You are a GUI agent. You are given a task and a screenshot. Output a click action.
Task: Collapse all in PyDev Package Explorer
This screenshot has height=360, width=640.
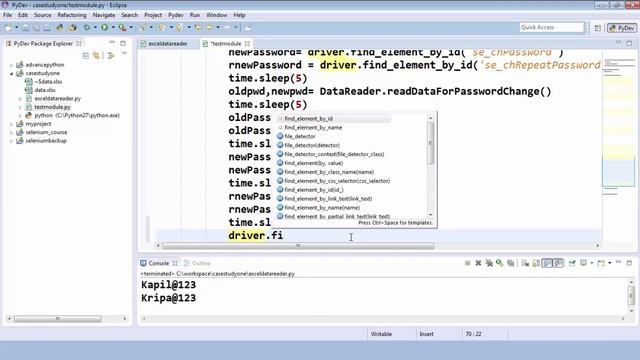click(86, 56)
